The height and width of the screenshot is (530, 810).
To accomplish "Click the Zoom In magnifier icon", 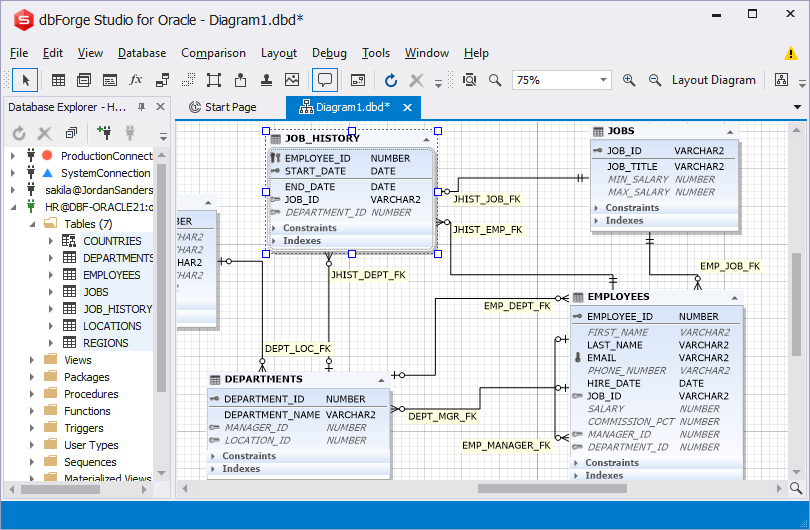I will pos(629,80).
